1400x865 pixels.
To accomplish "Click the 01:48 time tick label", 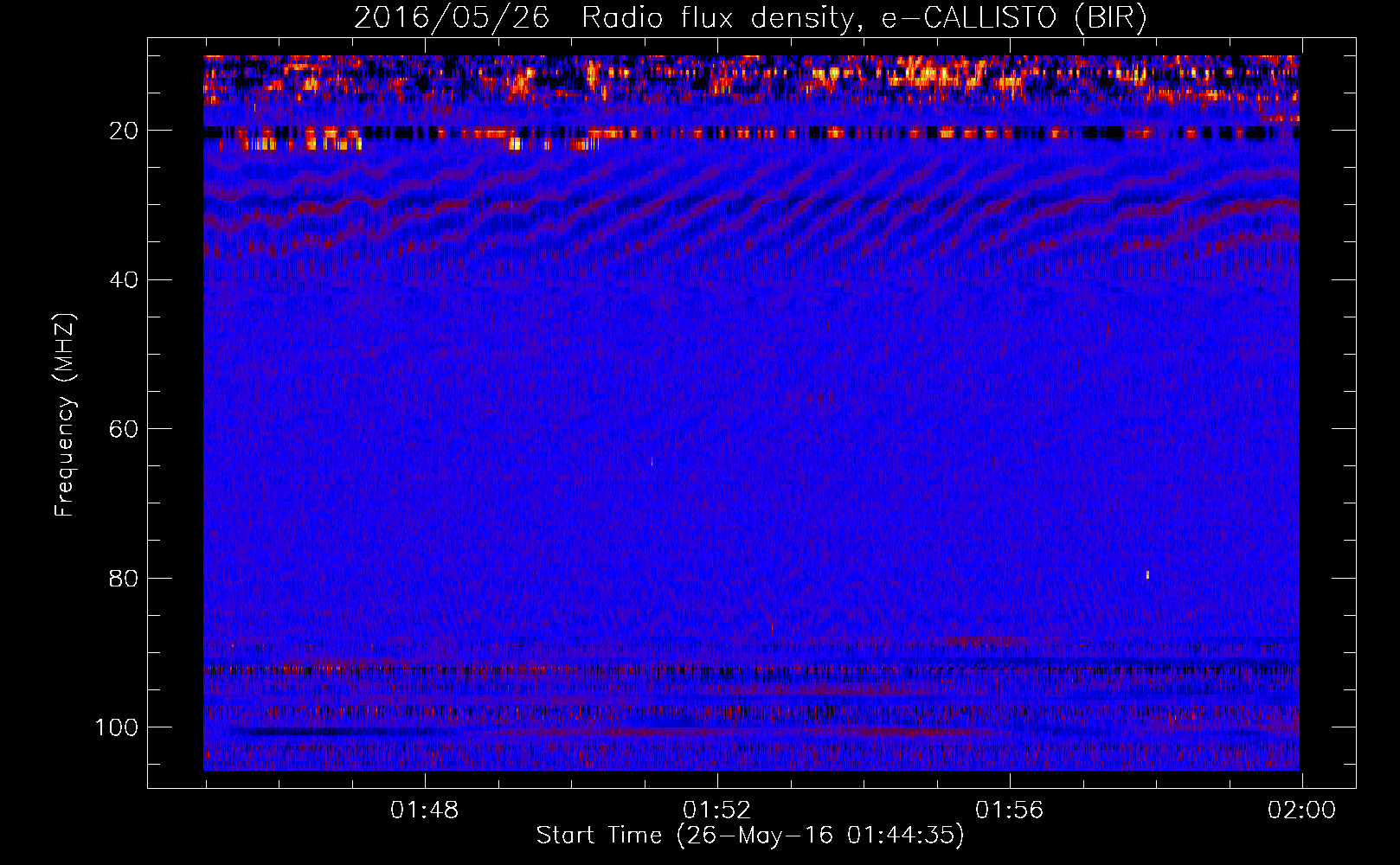I will click(425, 811).
